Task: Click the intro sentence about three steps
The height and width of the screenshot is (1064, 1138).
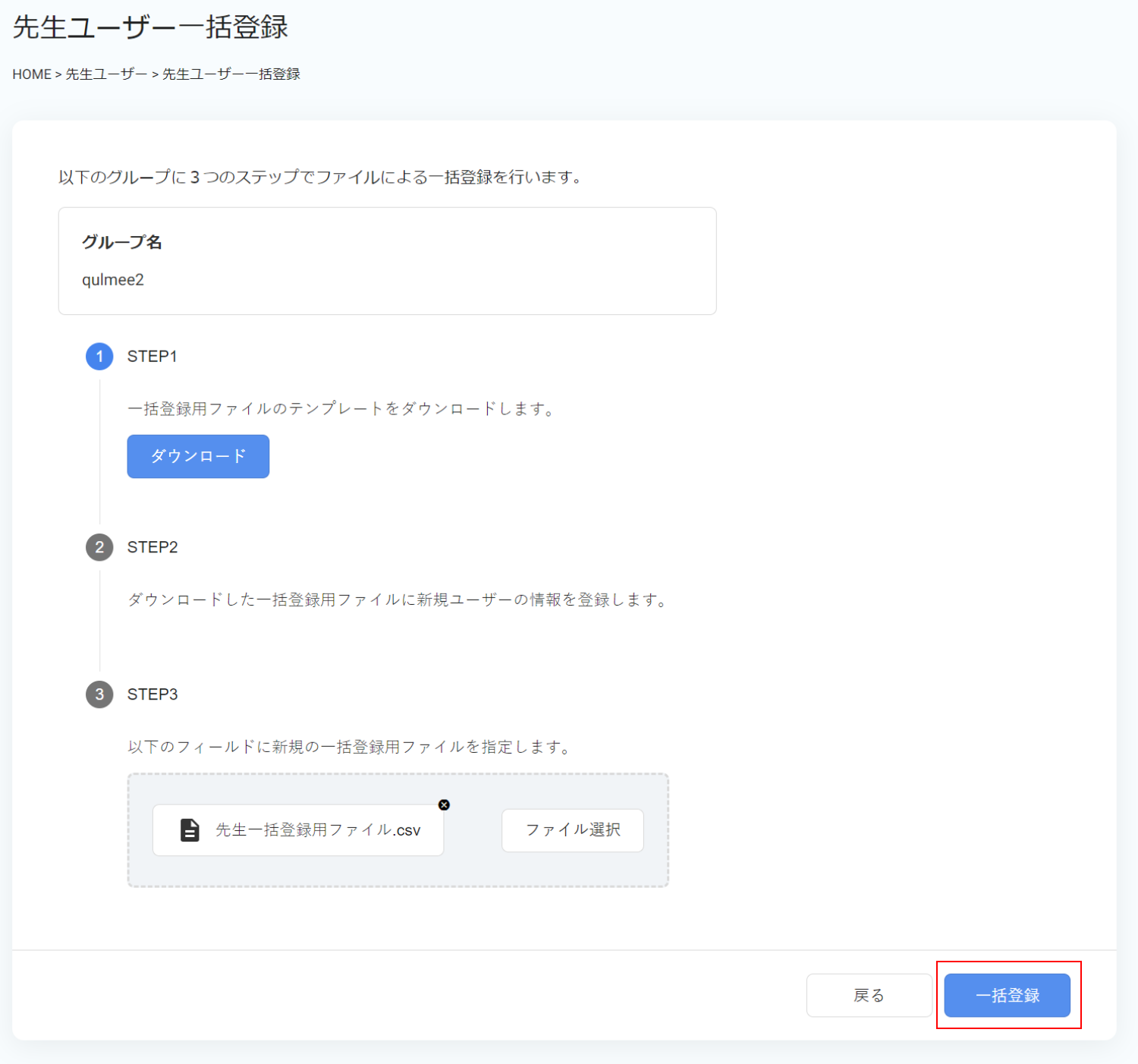Action: [x=322, y=178]
